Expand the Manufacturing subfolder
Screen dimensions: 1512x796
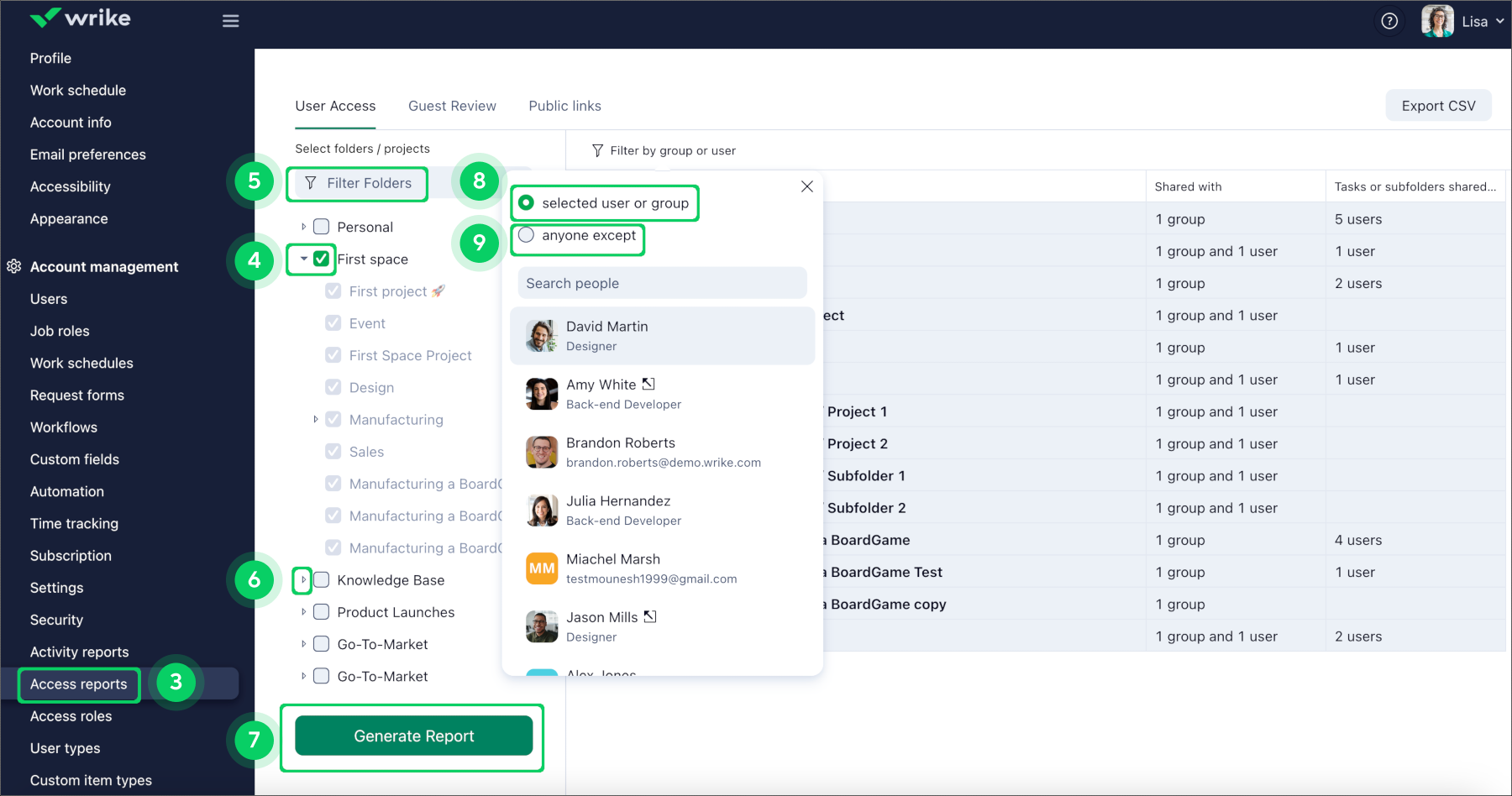click(316, 419)
